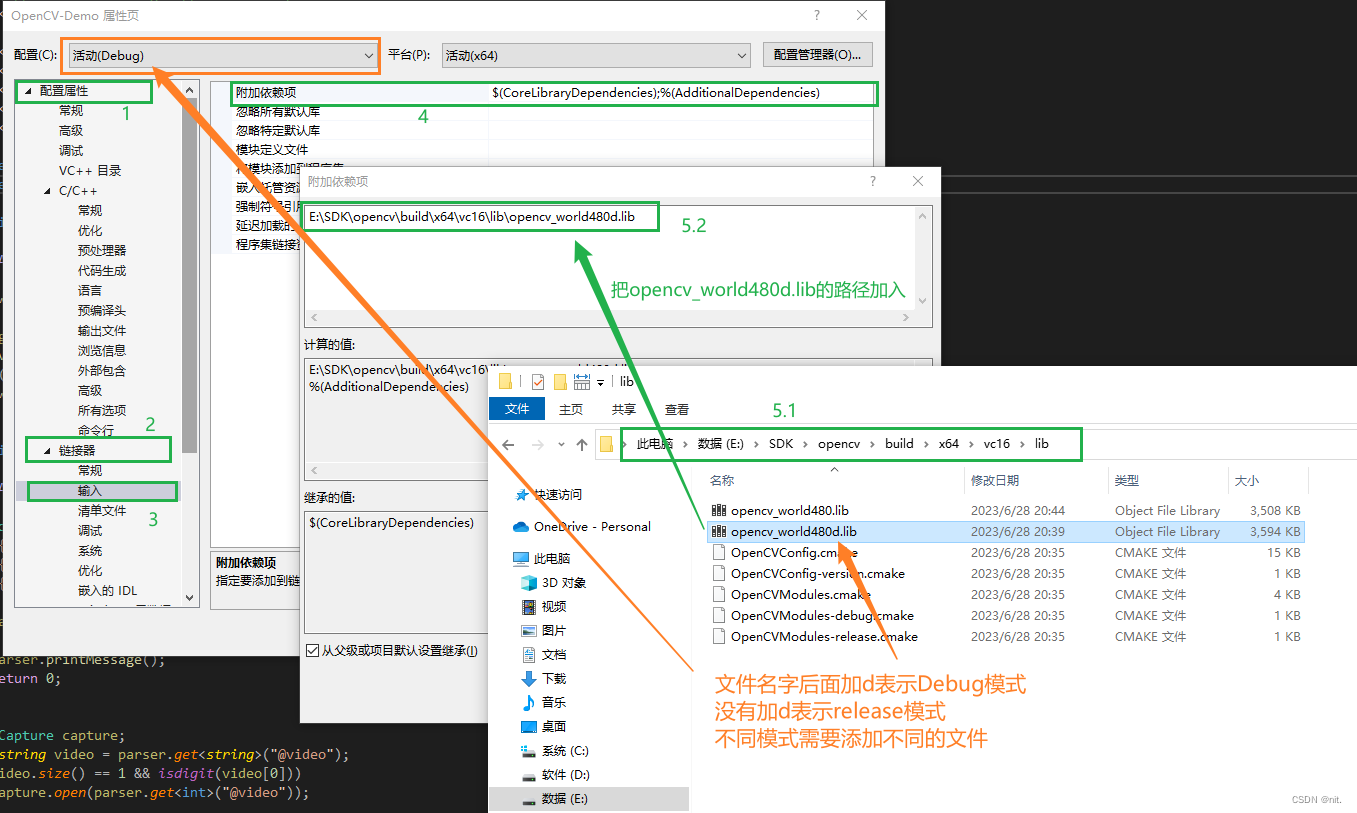1357x813 pixels.
Task: Open 下载 folder icon in sidebar
Action: click(529, 679)
